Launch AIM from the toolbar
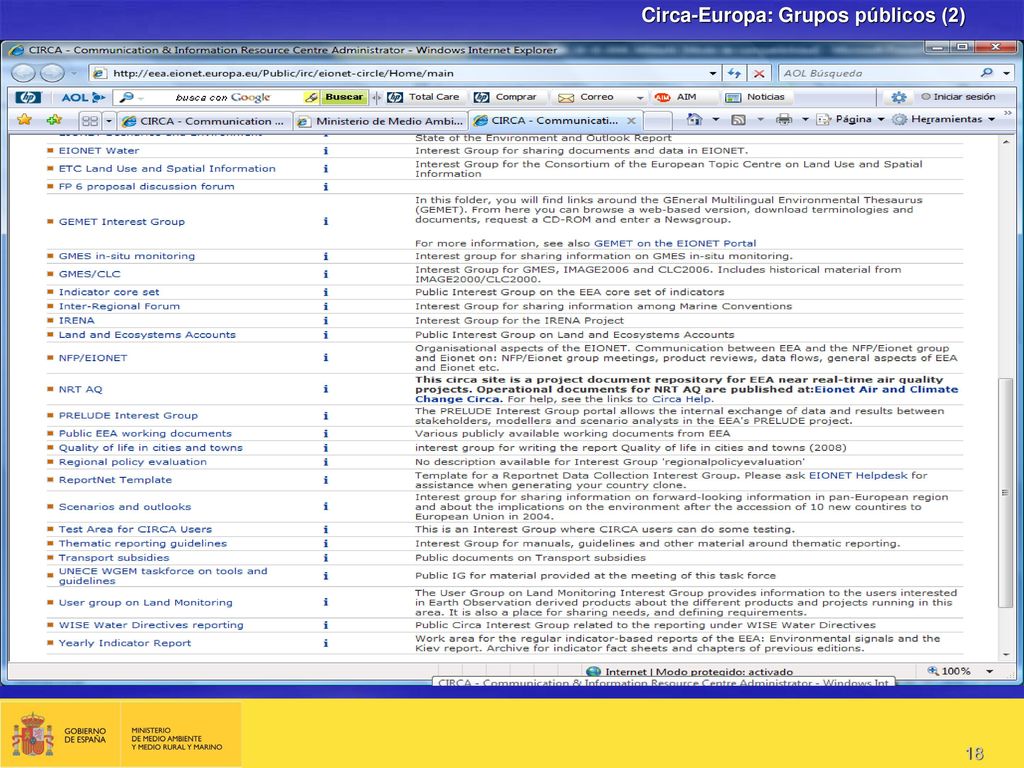This screenshot has width=1024, height=768. [x=675, y=97]
